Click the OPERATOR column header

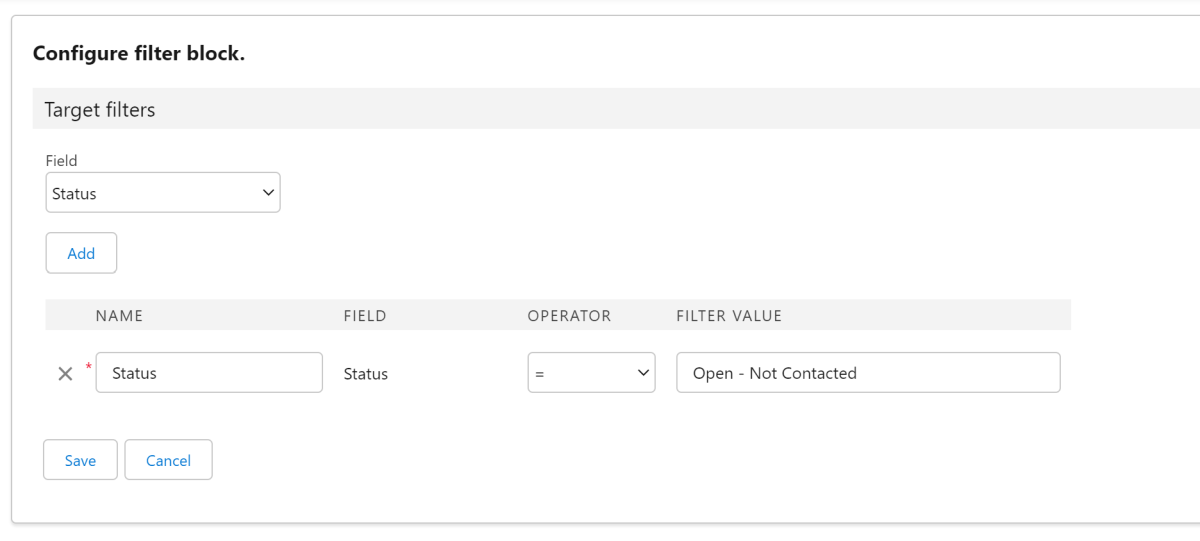click(569, 316)
